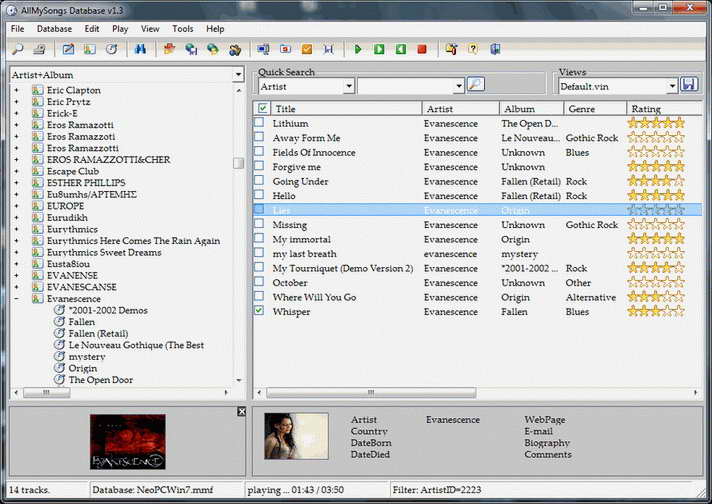This screenshot has height=504, width=712.
Task: Expand the Escape Club tree node
Action: click(x=17, y=171)
